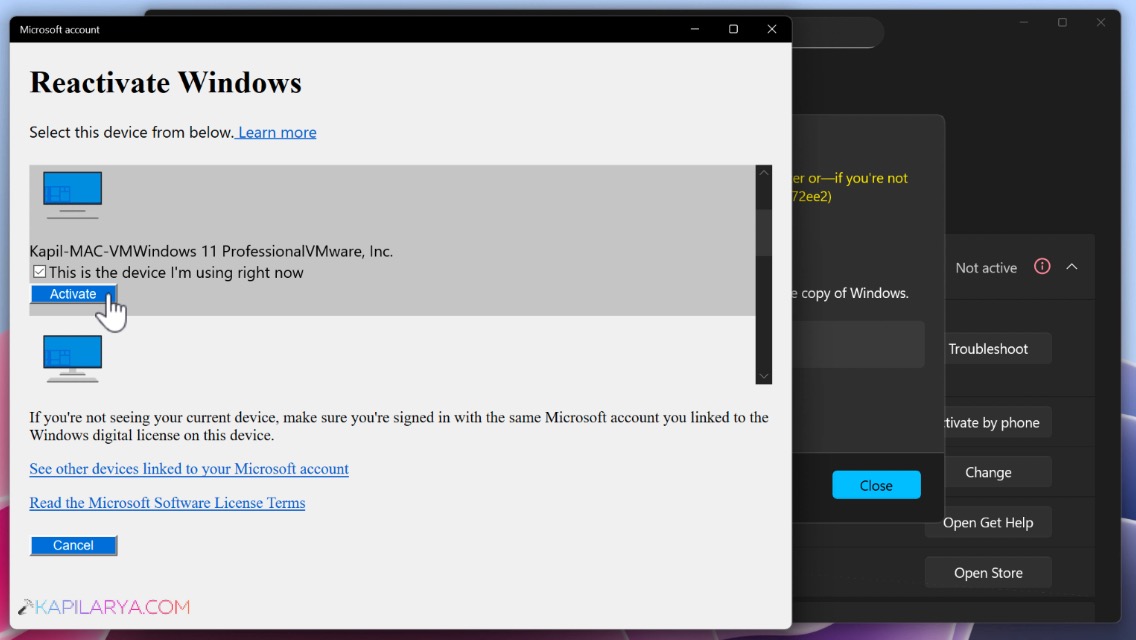The height and width of the screenshot is (640, 1136).
Task: Click the info icon next to Not active
Action: 1041,267
